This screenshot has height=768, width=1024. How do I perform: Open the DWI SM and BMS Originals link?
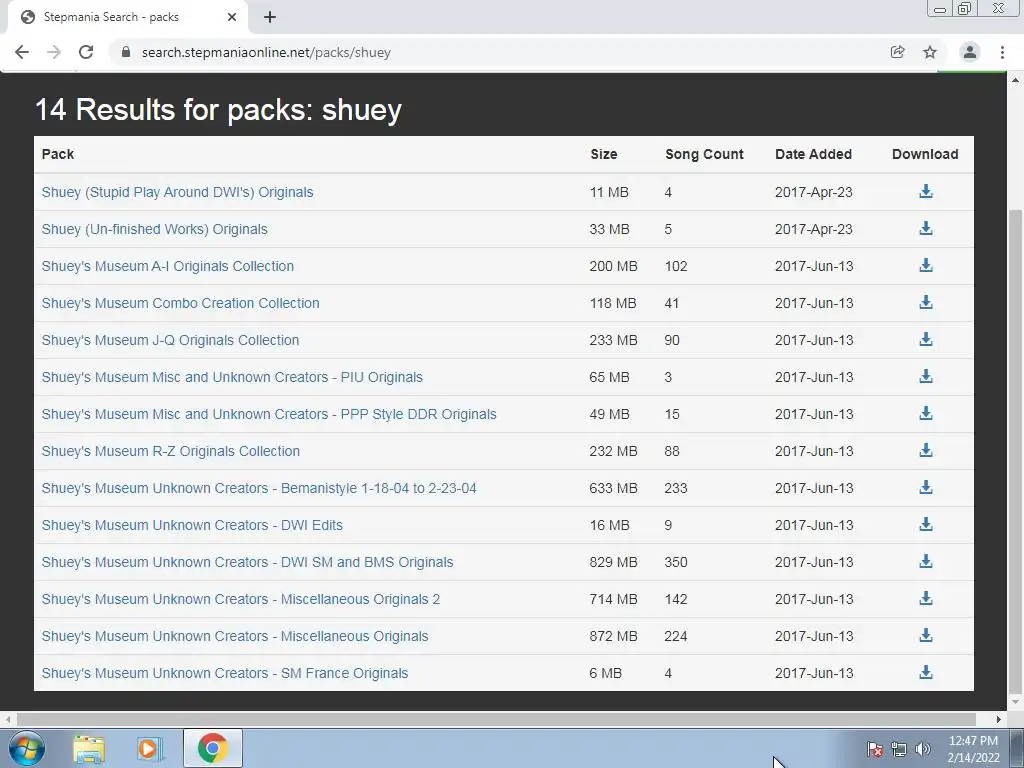click(x=247, y=562)
